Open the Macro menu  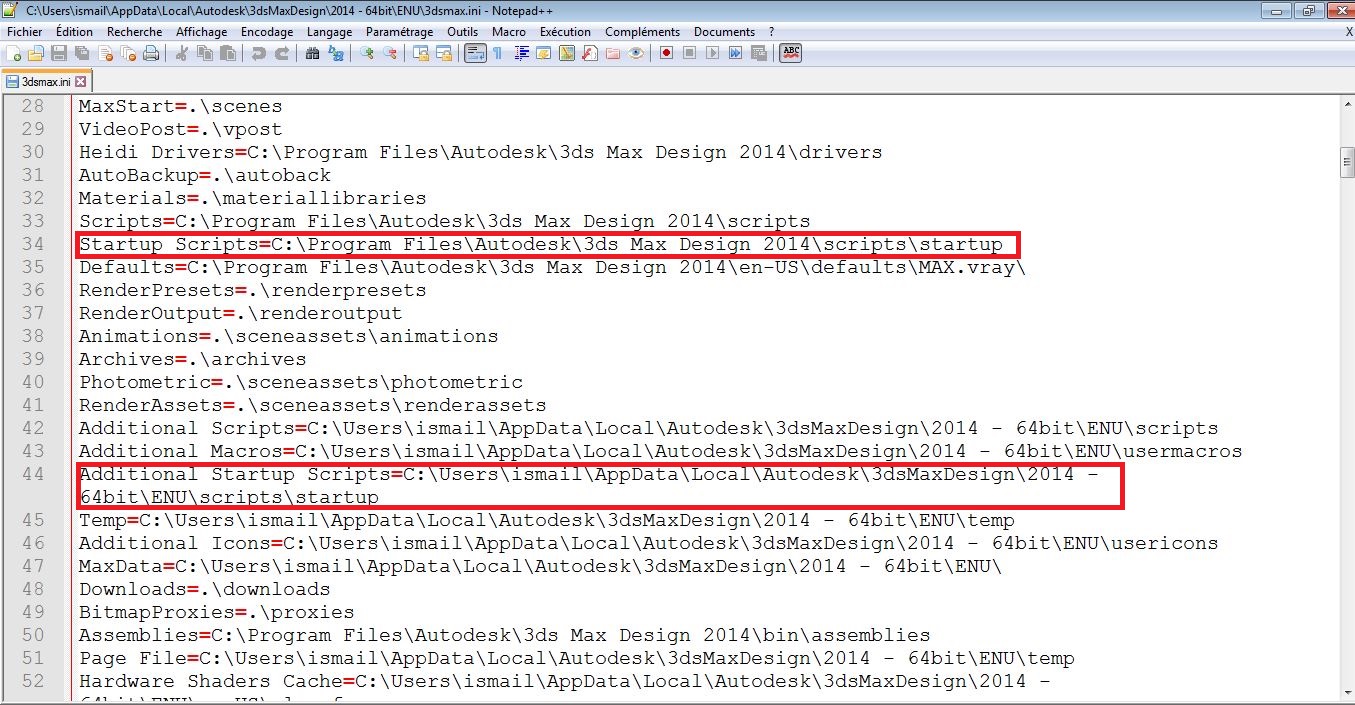coord(509,32)
